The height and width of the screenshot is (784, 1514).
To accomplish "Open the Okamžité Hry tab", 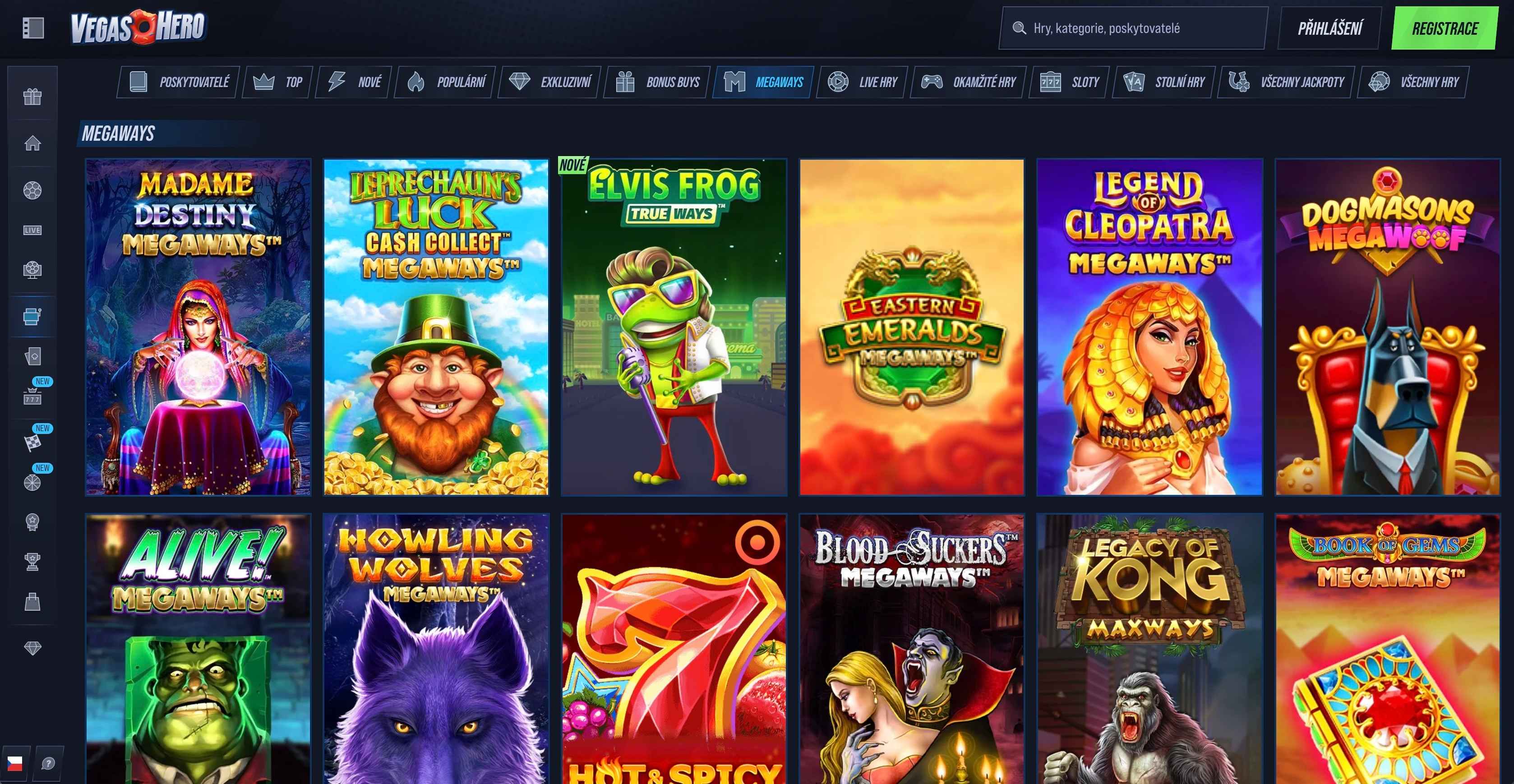I will point(968,82).
